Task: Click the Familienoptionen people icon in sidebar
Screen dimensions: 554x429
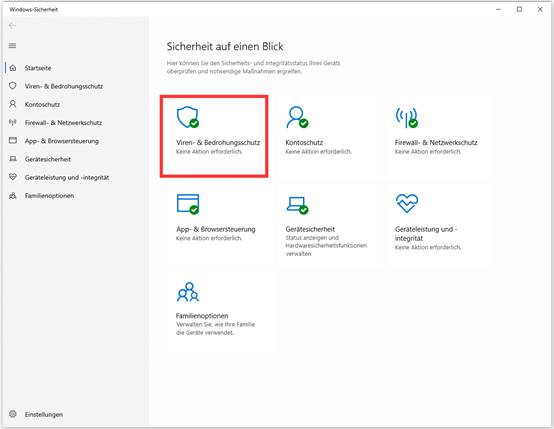Action: click(13, 195)
